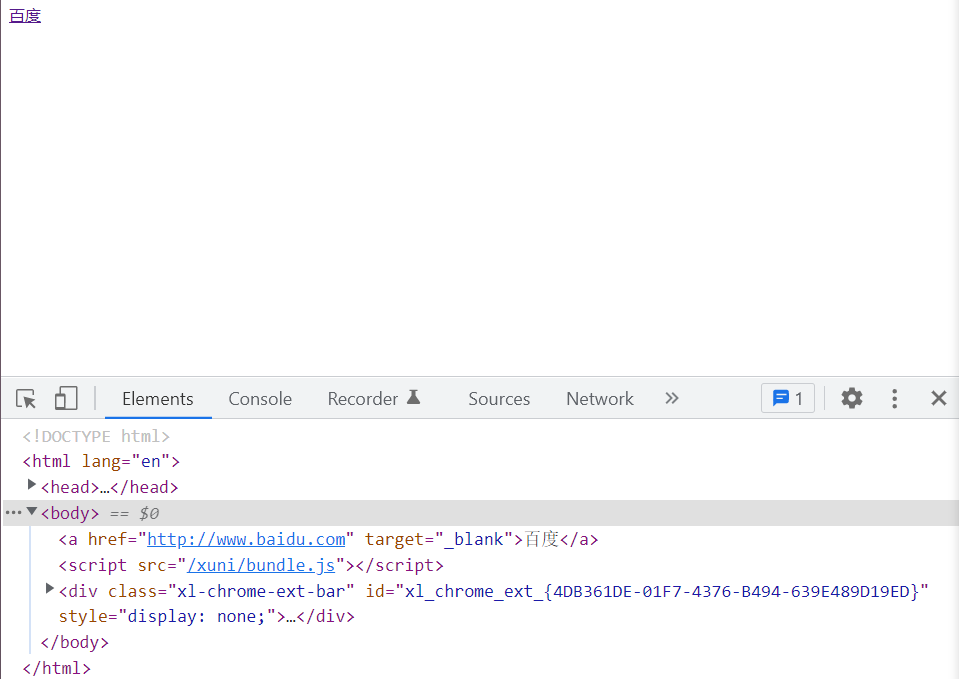Select the closing </html> tag
959x679 pixels.
56,668
